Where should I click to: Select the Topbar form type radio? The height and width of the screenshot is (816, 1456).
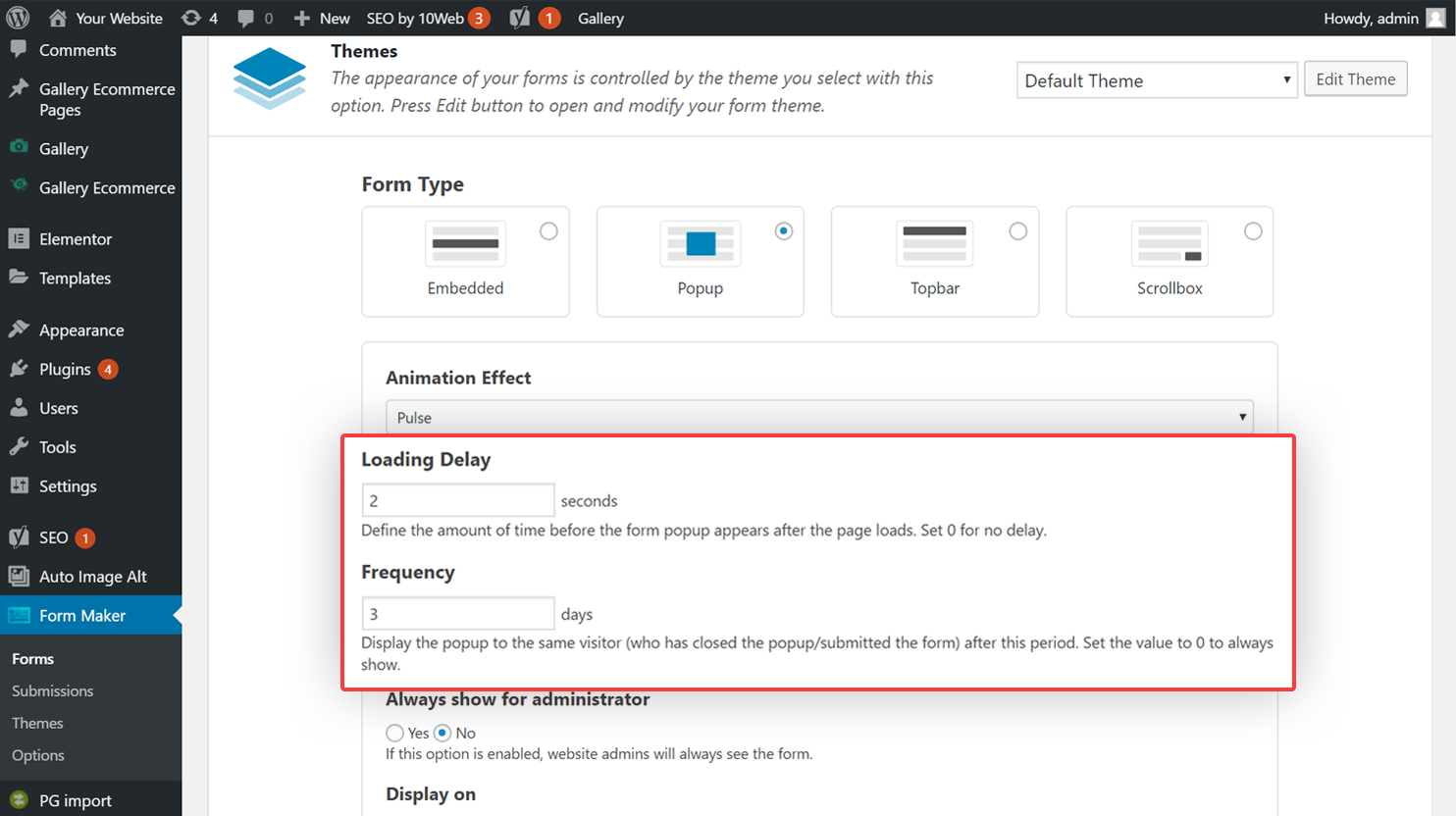[x=1018, y=231]
